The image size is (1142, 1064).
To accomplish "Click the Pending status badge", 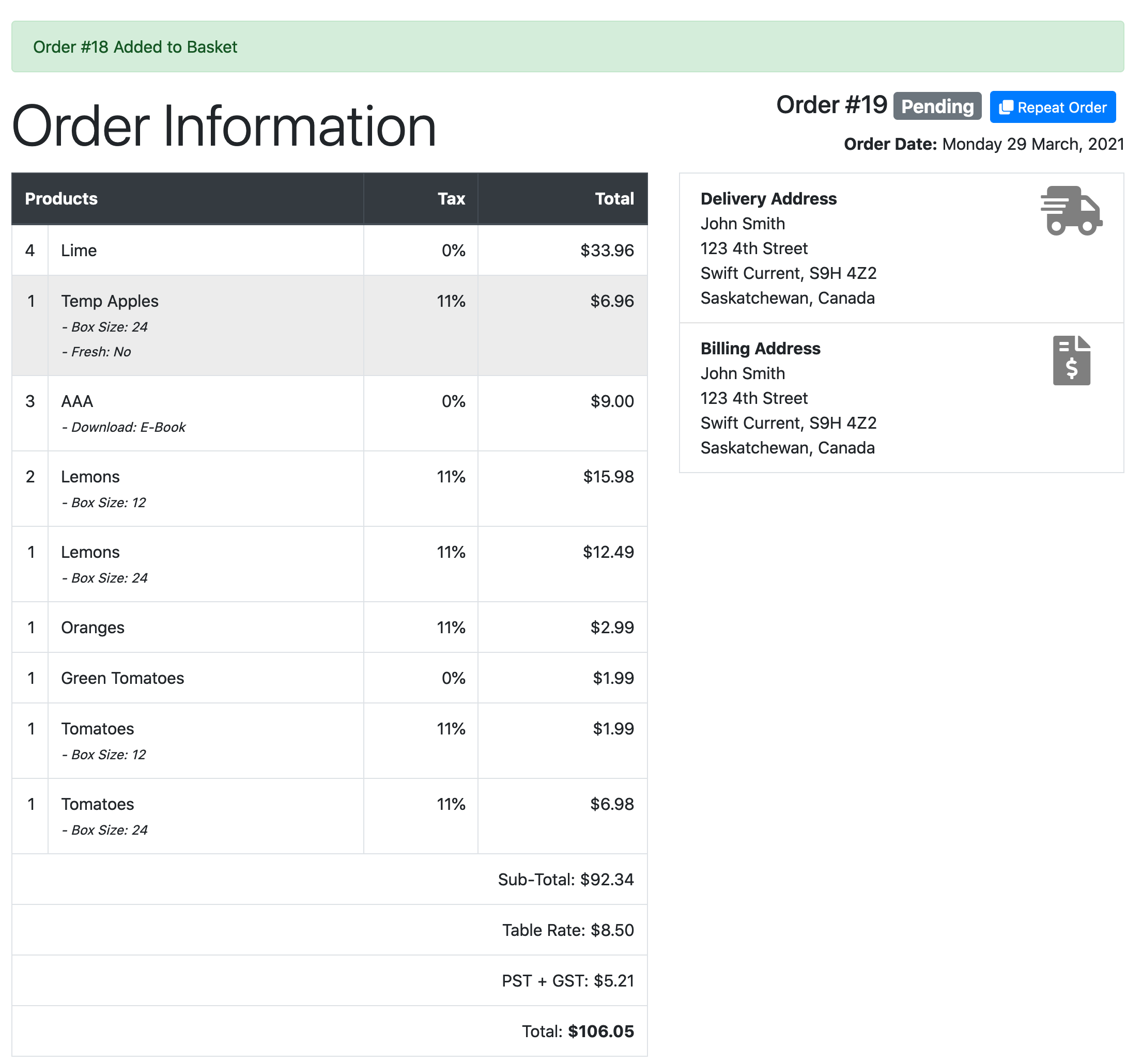I will tap(937, 106).
